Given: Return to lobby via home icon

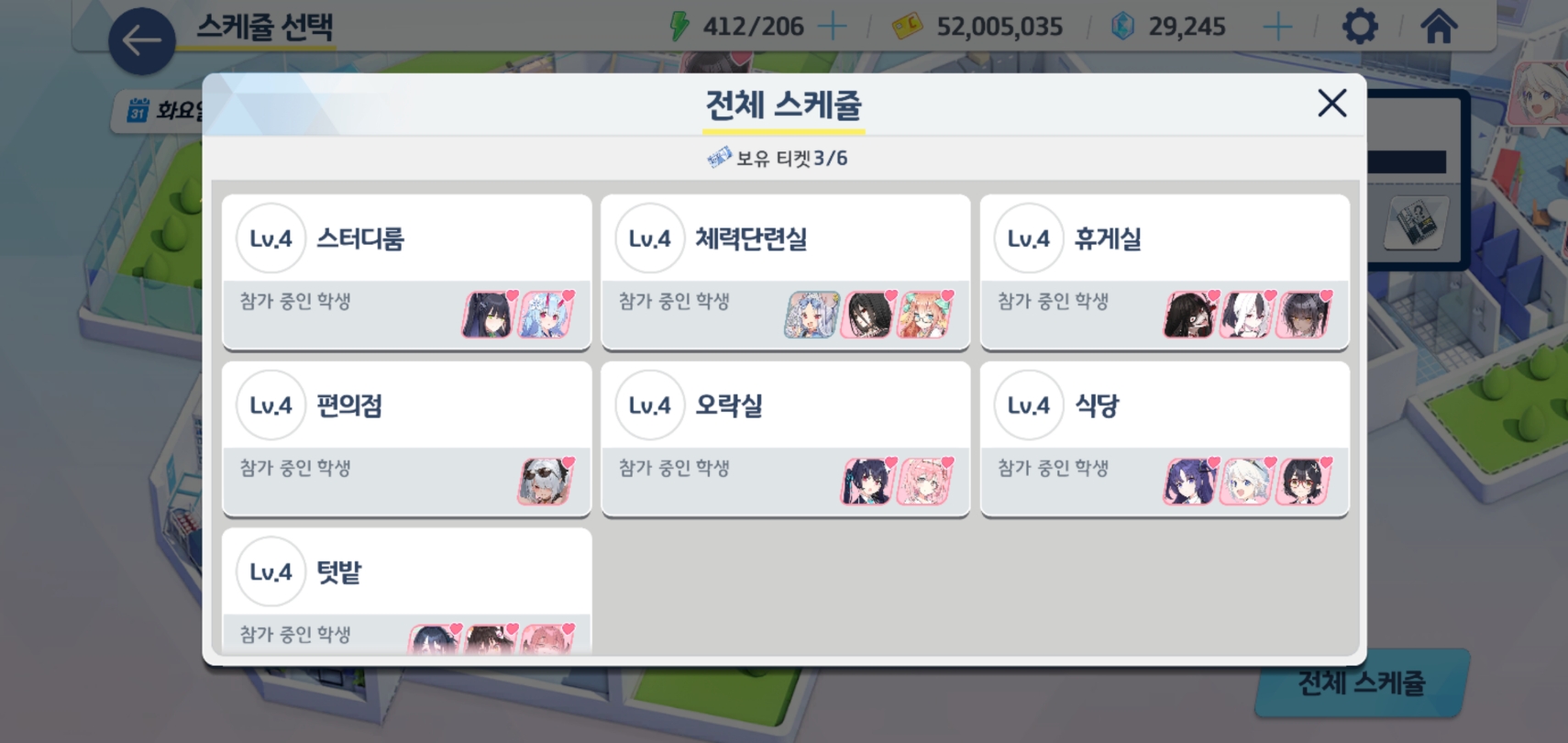Looking at the screenshot, I should click(1438, 27).
